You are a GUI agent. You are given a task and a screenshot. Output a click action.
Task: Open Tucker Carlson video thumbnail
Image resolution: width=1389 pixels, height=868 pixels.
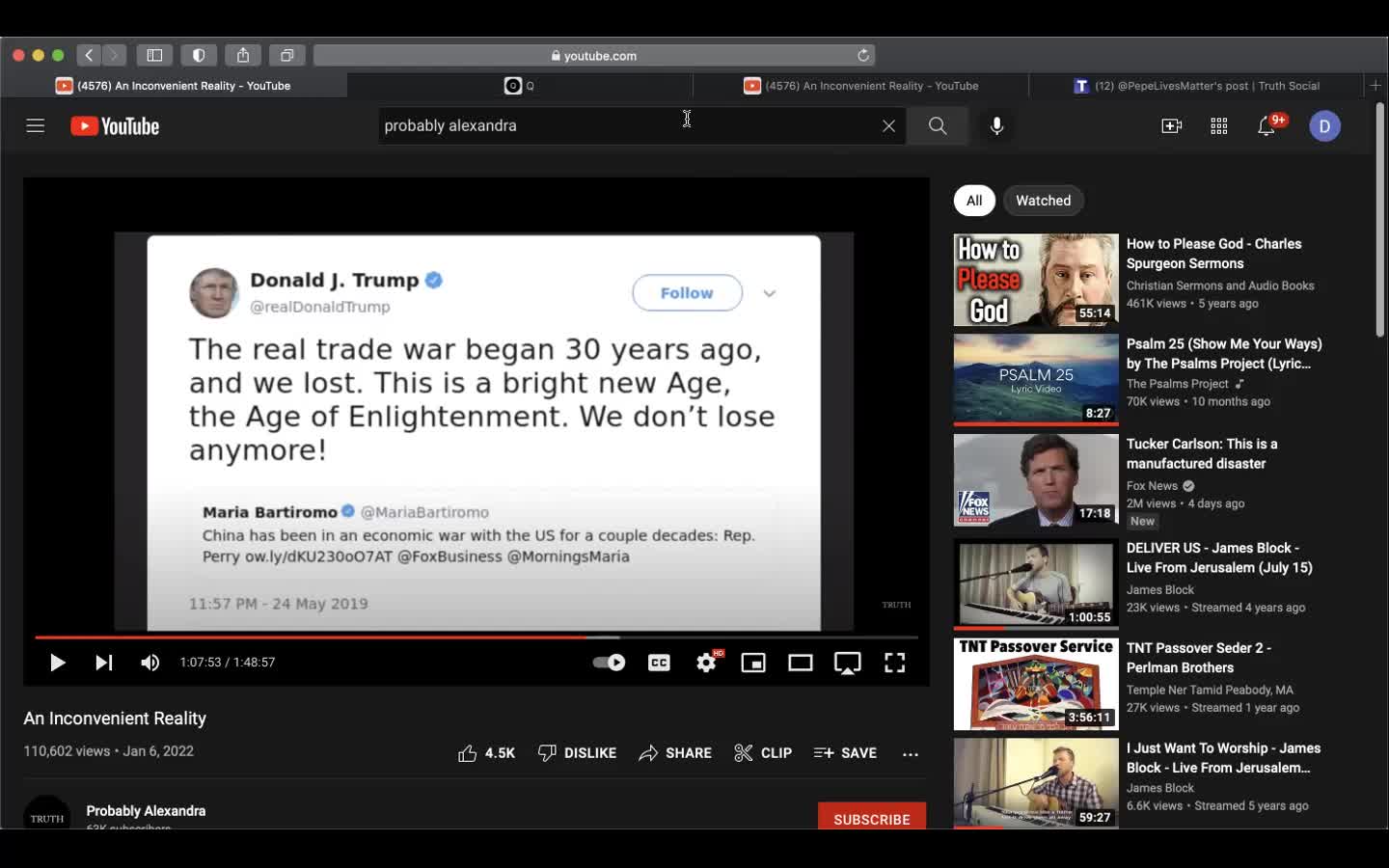tap(1036, 480)
